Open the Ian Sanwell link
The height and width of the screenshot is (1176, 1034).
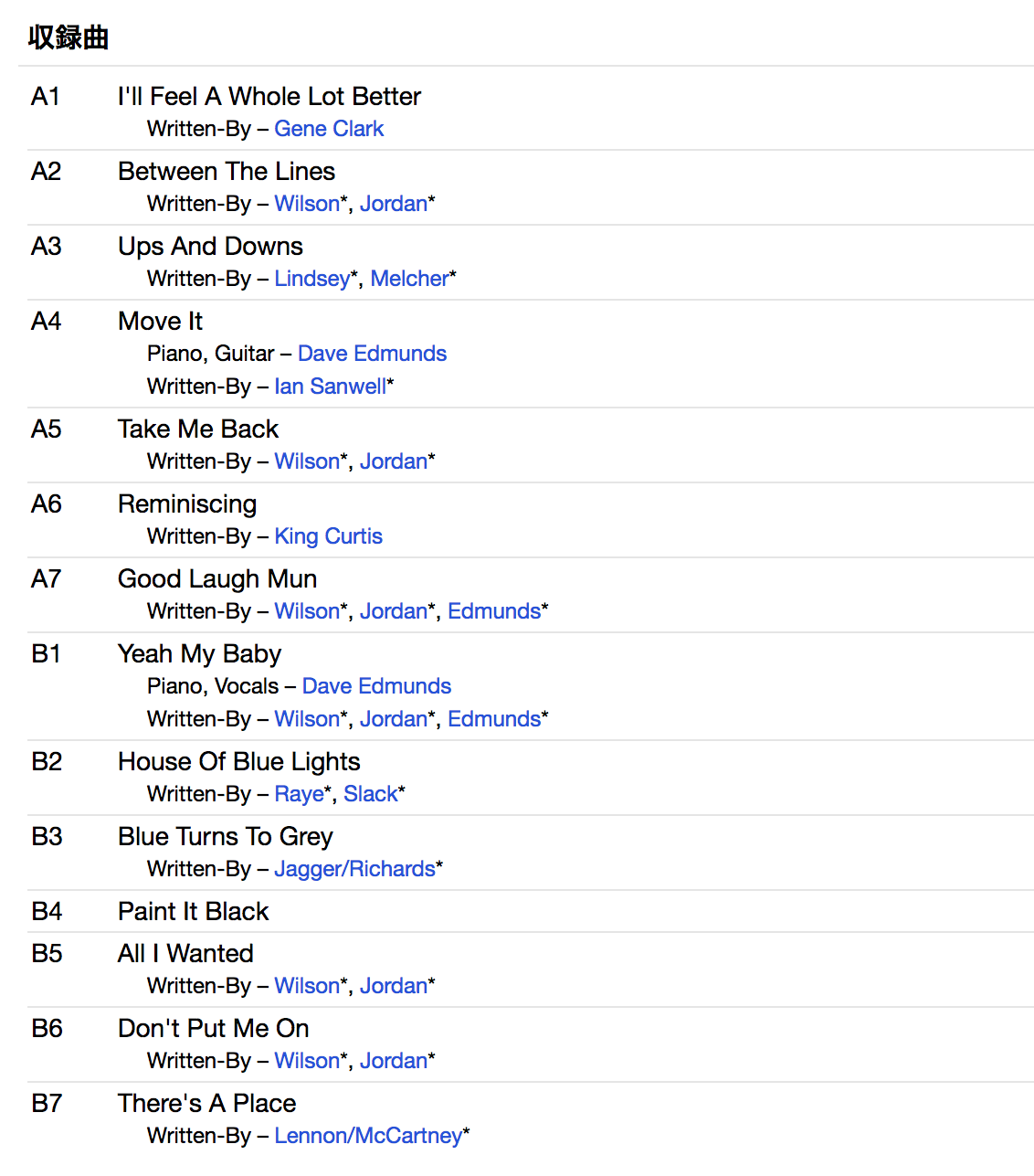[330, 387]
